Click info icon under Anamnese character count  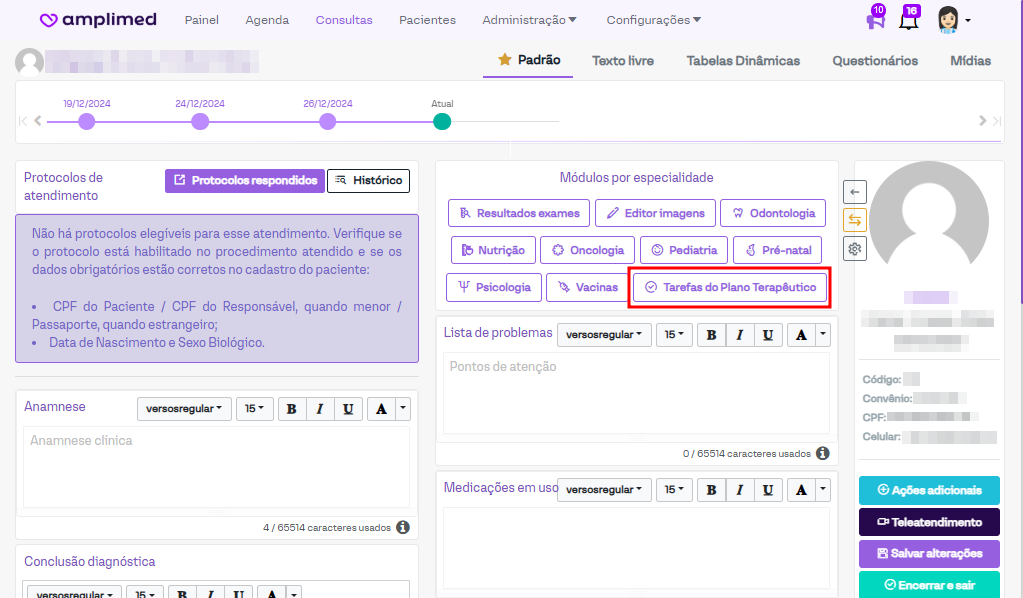pos(403,527)
